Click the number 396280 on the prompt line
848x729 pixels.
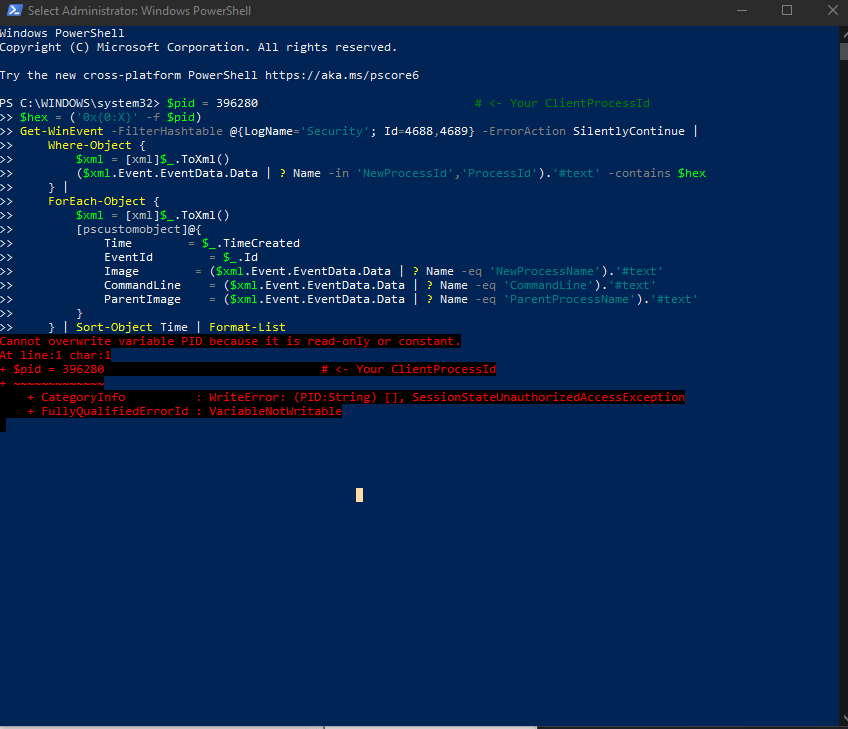click(x=237, y=103)
